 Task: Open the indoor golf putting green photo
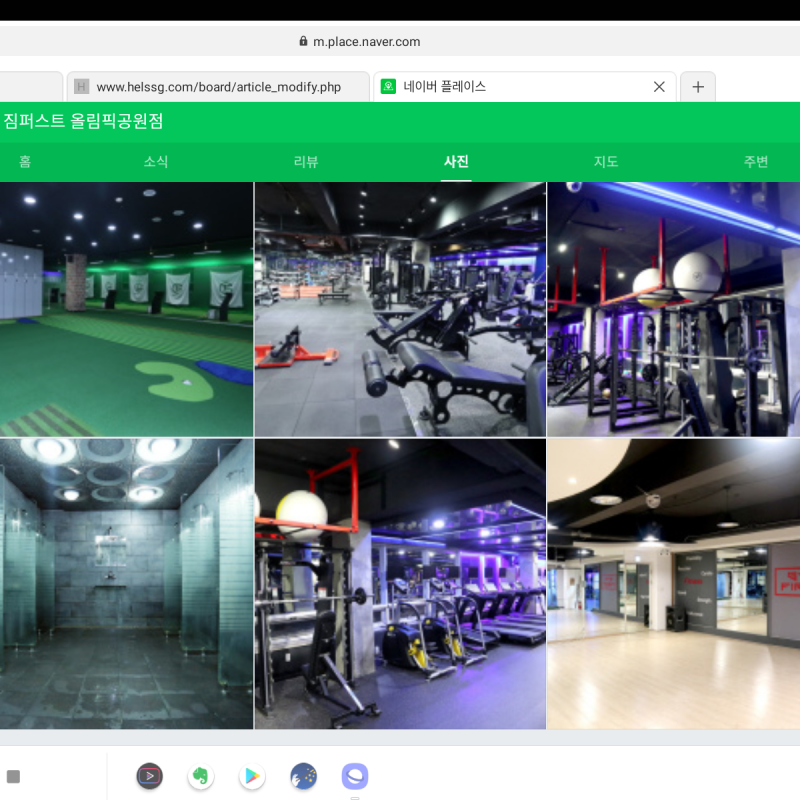(x=127, y=309)
